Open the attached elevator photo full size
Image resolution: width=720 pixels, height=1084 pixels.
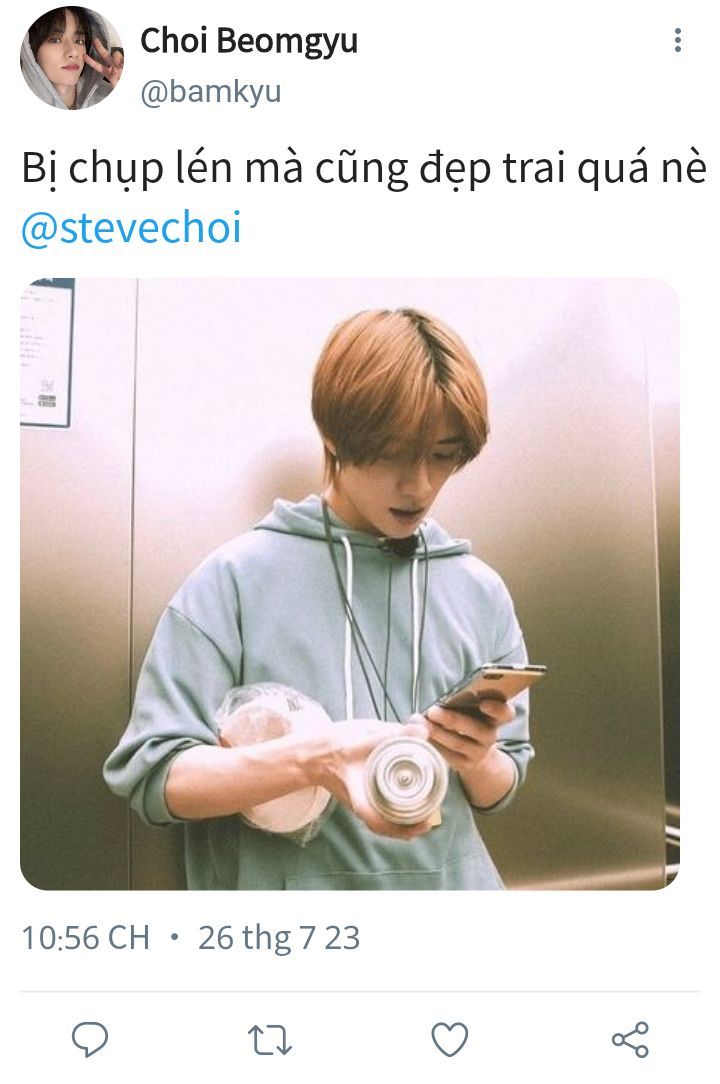tap(350, 583)
